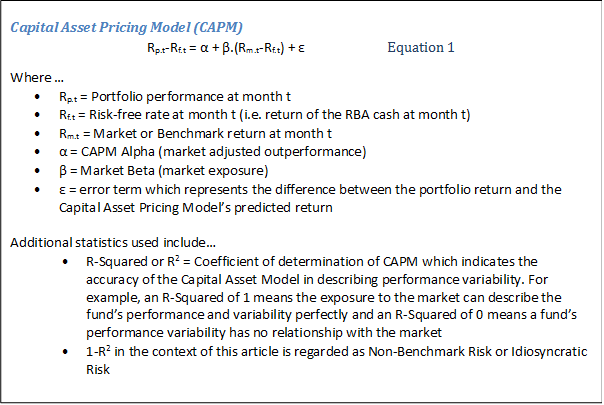Click the bullet marker beside the 1-R² item
This screenshot has width=604, height=405.
pyautogui.click(x=65, y=353)
